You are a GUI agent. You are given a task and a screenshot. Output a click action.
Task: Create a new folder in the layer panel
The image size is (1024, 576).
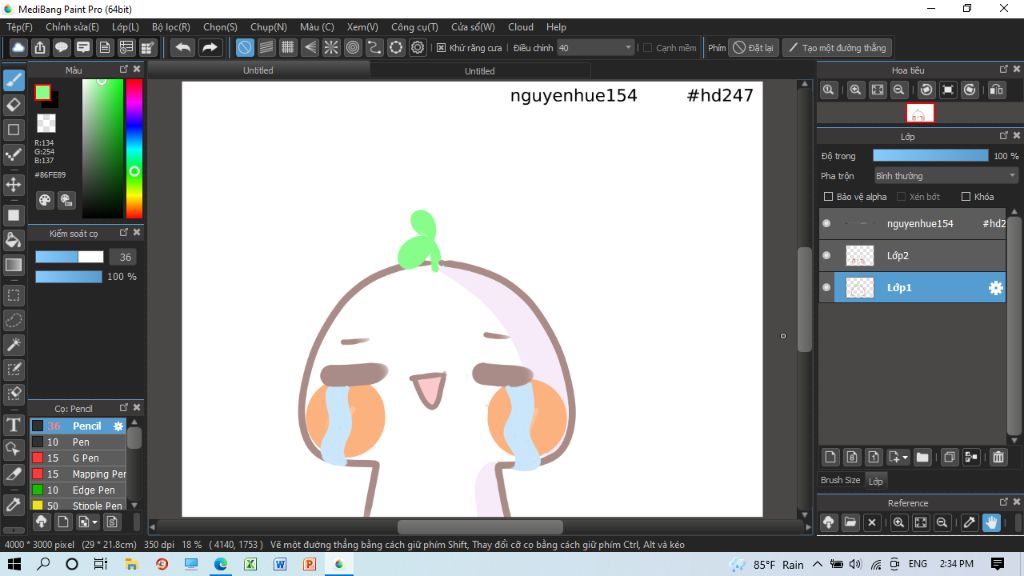(922, 457)
